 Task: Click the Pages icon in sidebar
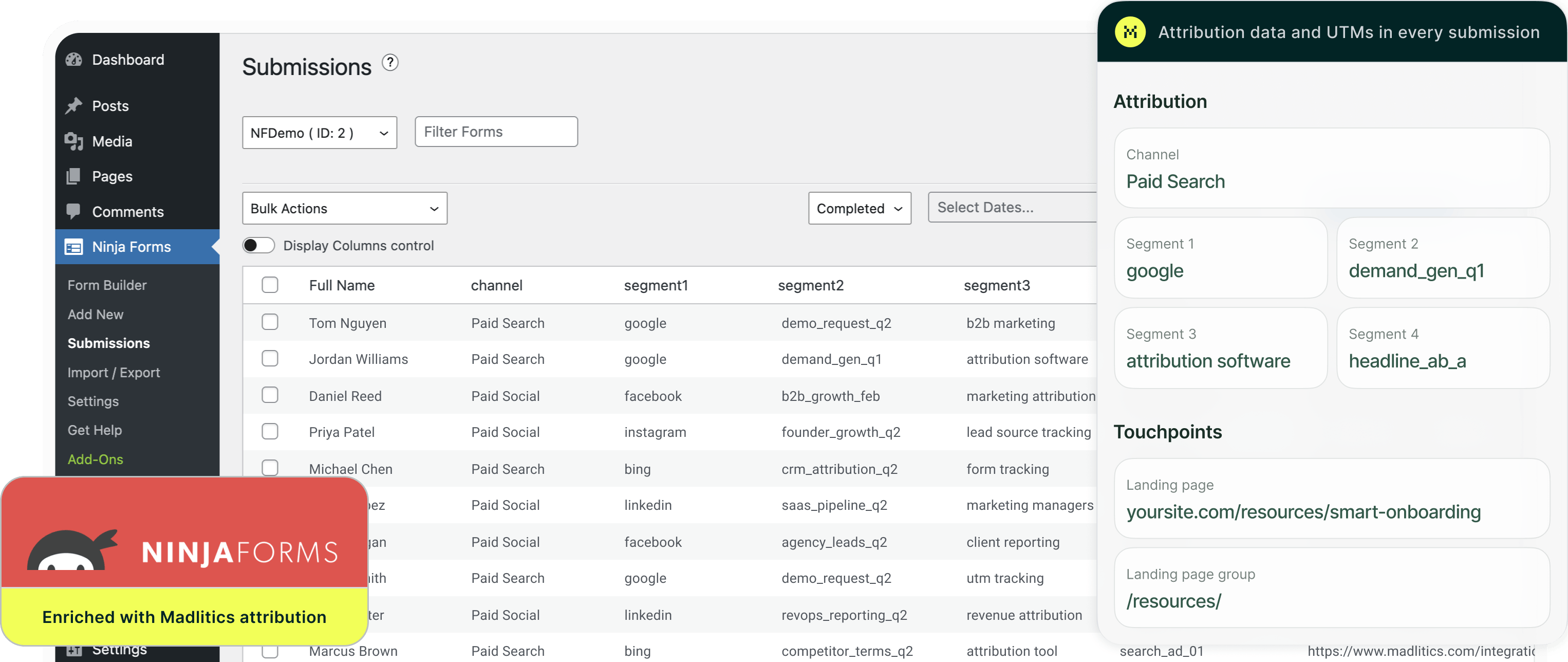tap(73, 176)
